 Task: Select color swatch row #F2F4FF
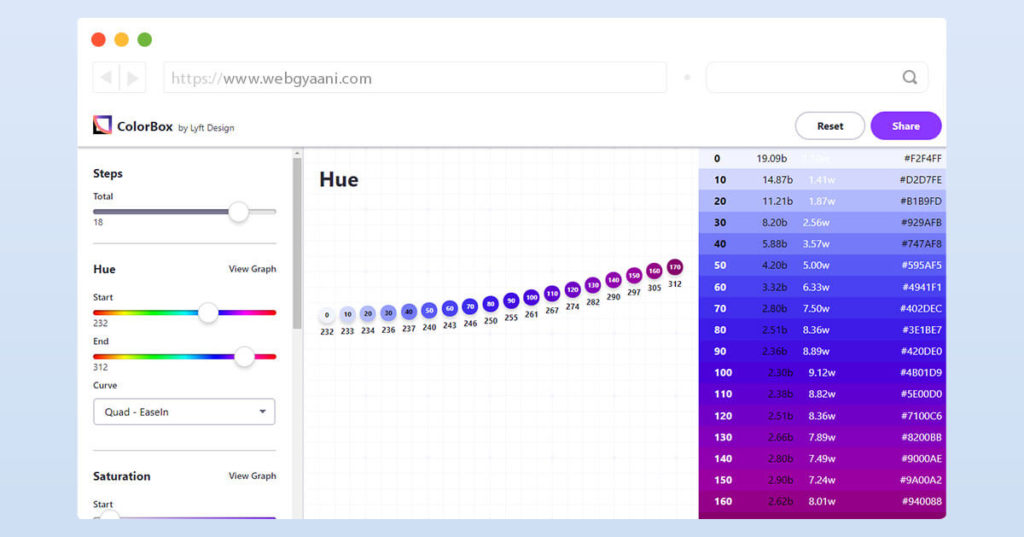click(x=822, y=159)
